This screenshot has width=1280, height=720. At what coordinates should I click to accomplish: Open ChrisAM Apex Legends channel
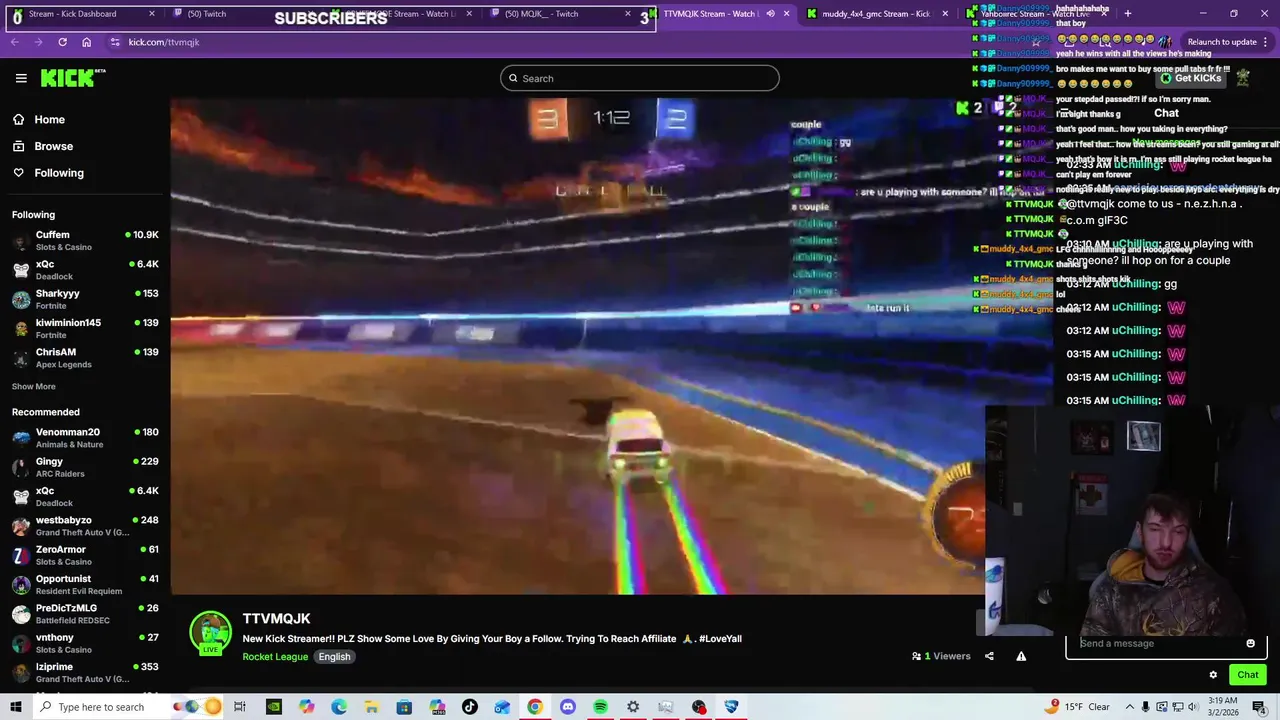(x=85, y=358)
